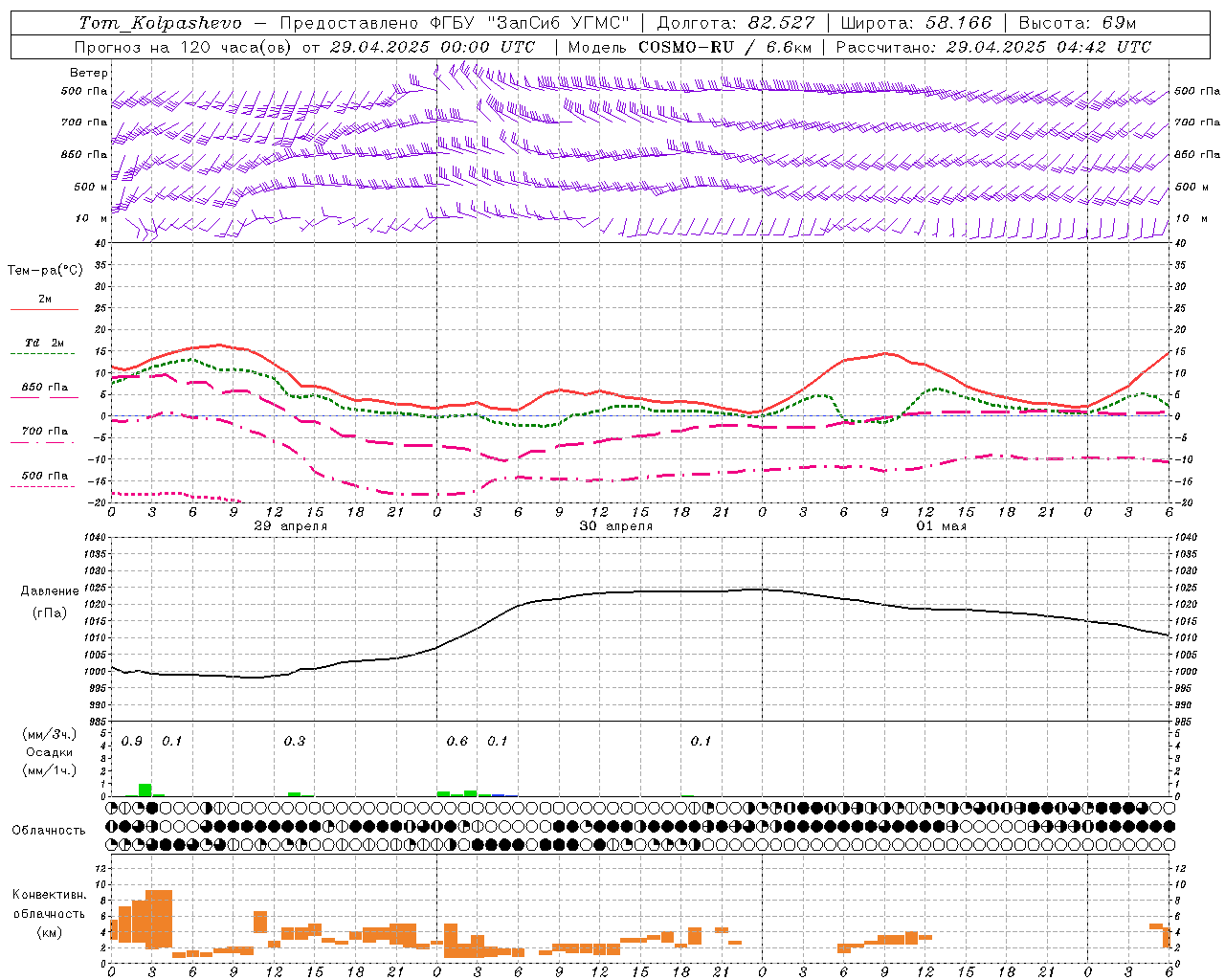Click the Тем-ра(°C) panel label
Screen dimensions: 1225x980
45,271
